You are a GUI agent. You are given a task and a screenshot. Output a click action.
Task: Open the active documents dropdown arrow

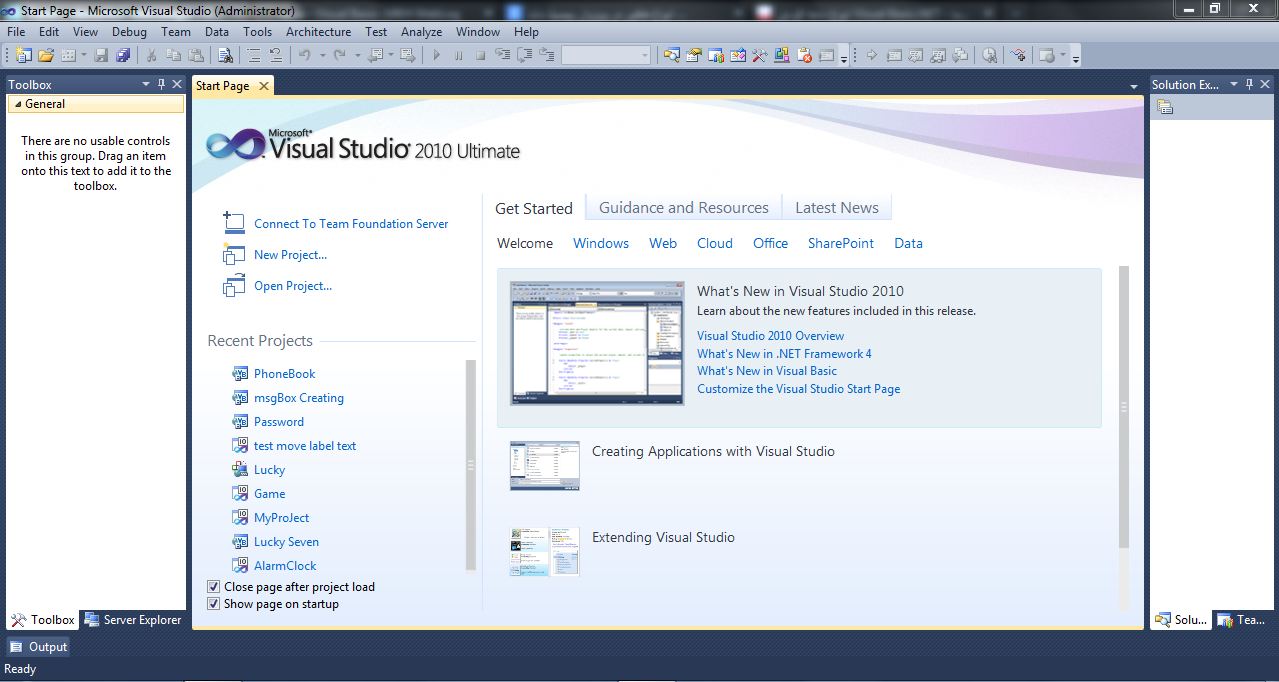tap(1134, 87)
